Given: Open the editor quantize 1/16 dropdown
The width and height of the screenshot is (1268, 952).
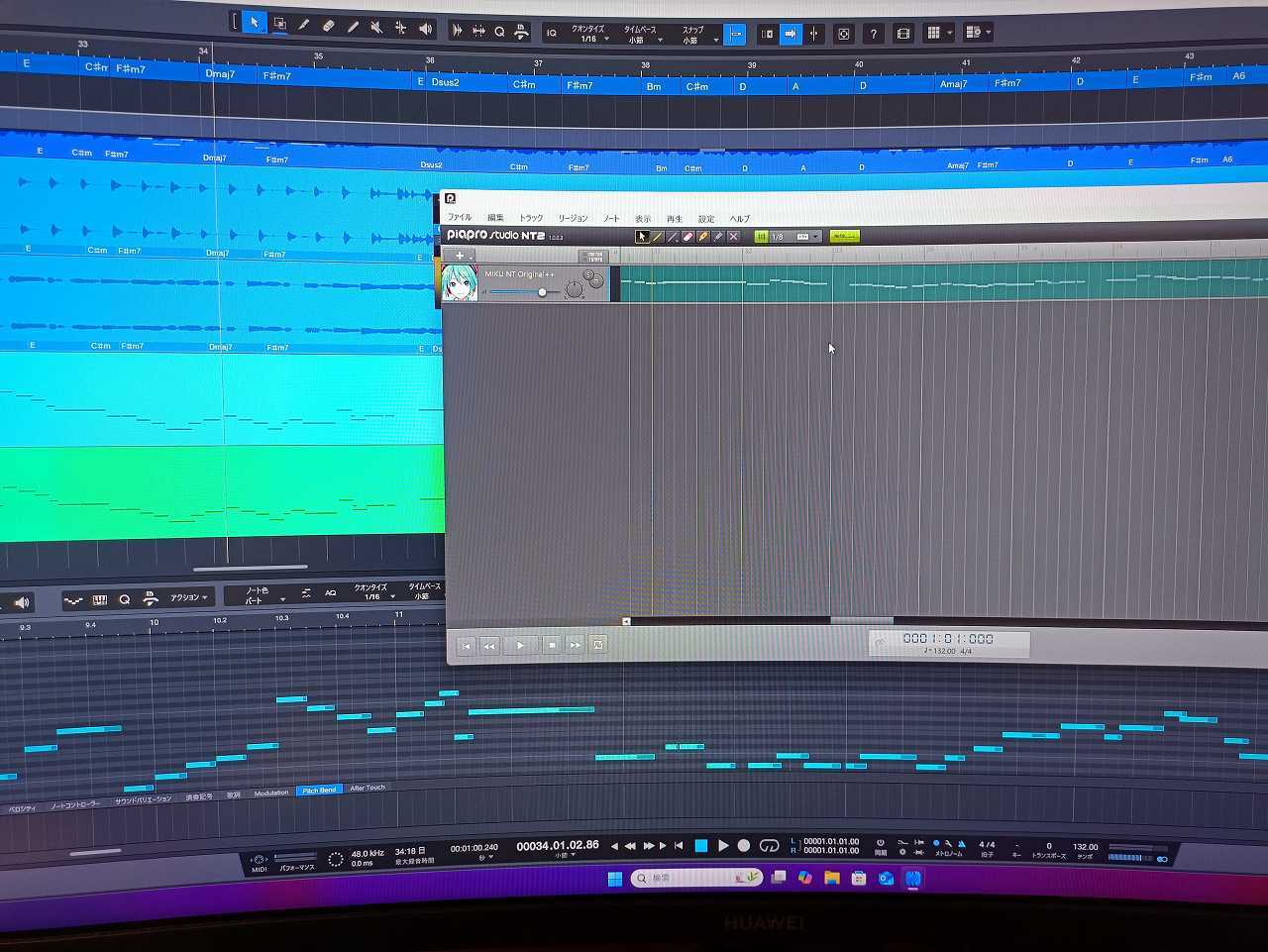Looking at the screenshot, I should pyautogui.click(x=372, y=591).
